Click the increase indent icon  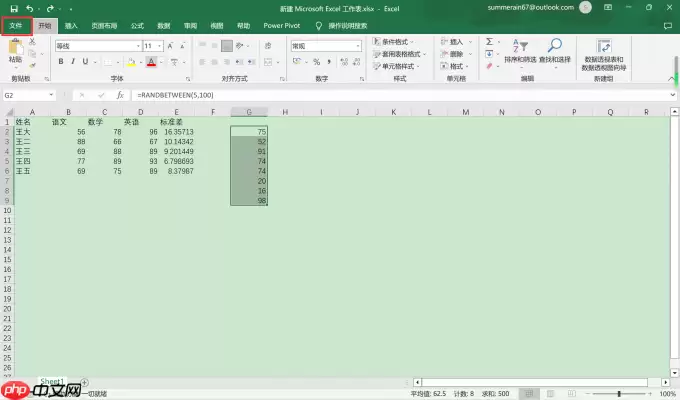point(252,62)
